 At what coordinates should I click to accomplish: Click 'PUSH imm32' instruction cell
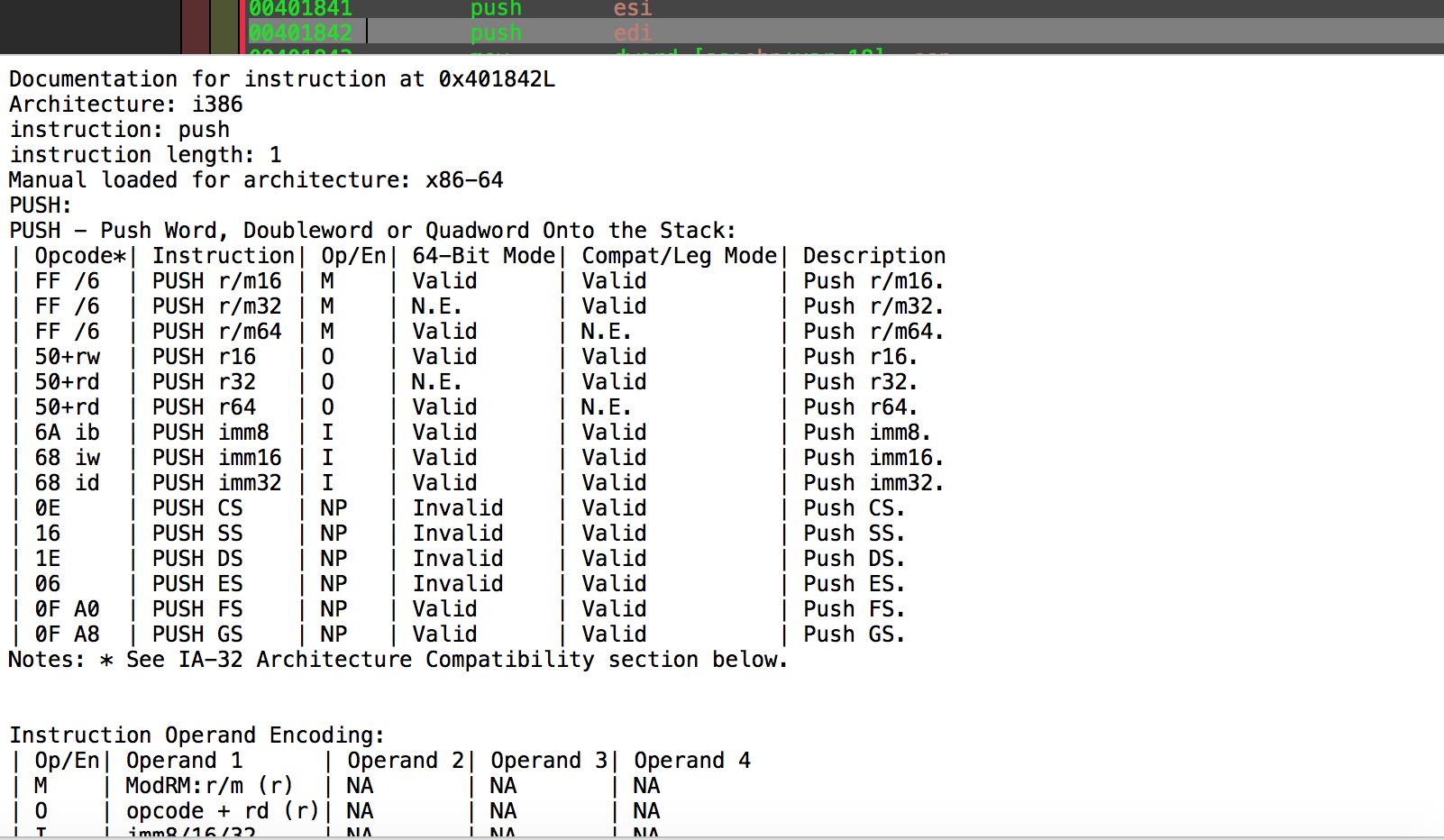pyautogui.click(x=216, y=483)
